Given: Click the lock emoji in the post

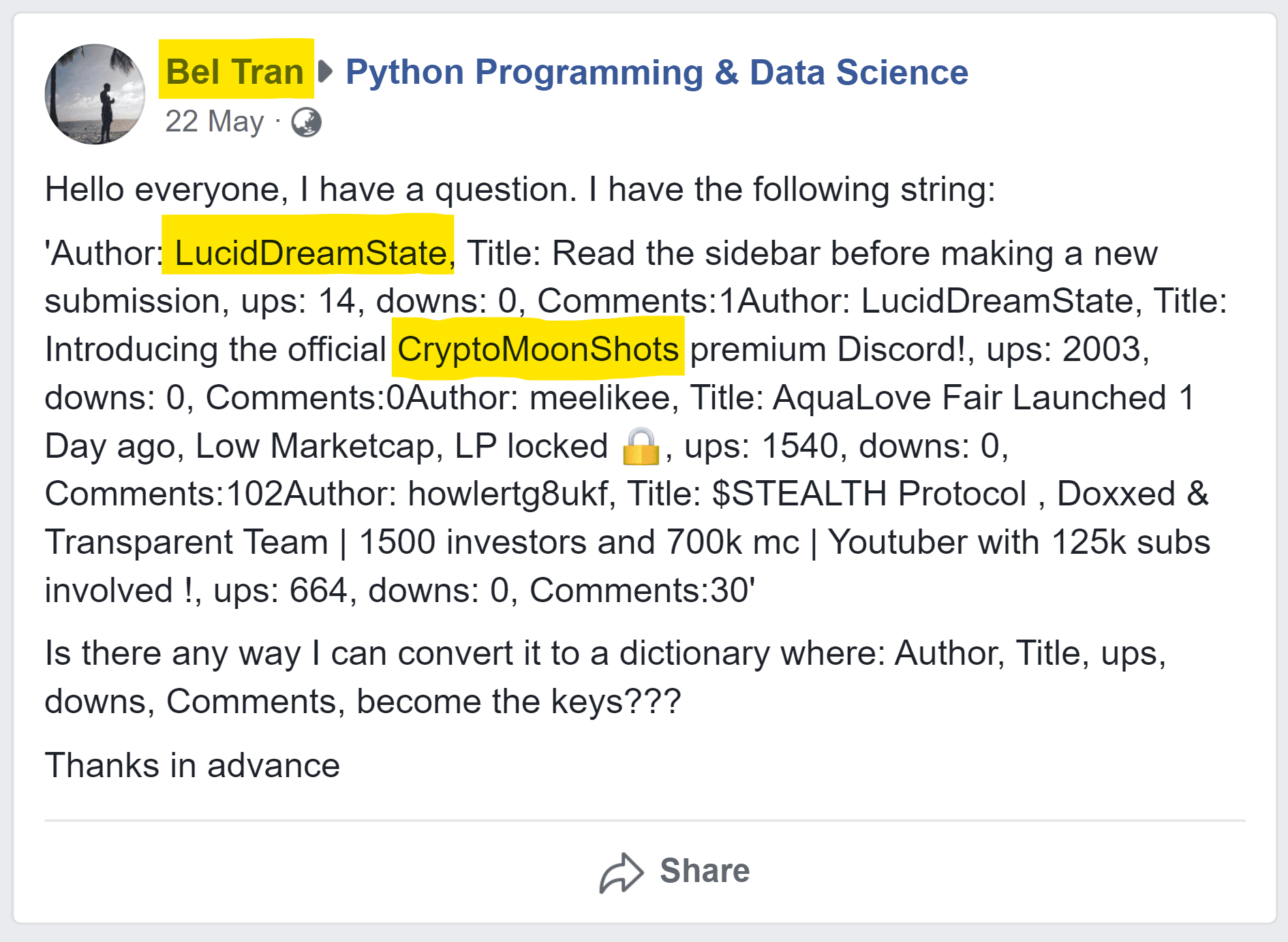Looking at the screenshot, I should 641,447.
